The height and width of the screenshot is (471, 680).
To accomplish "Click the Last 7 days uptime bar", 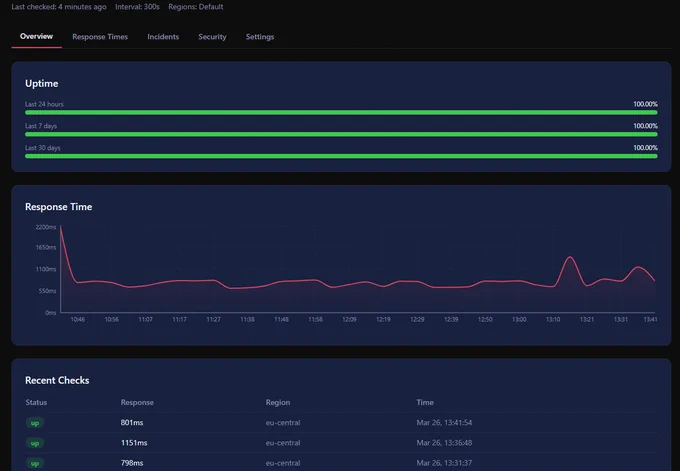I will point(341,134).
